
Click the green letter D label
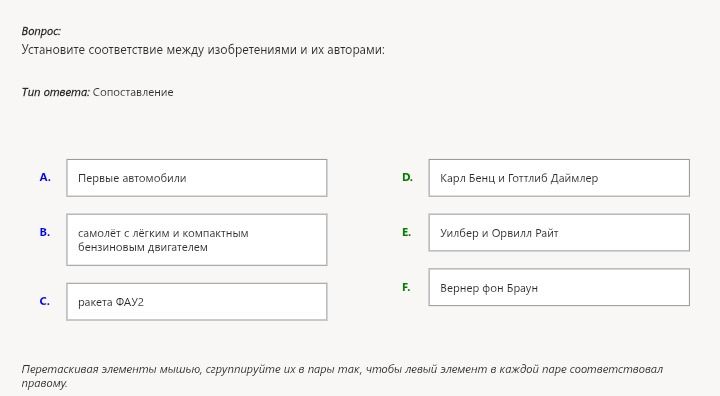tap(407, 177)
